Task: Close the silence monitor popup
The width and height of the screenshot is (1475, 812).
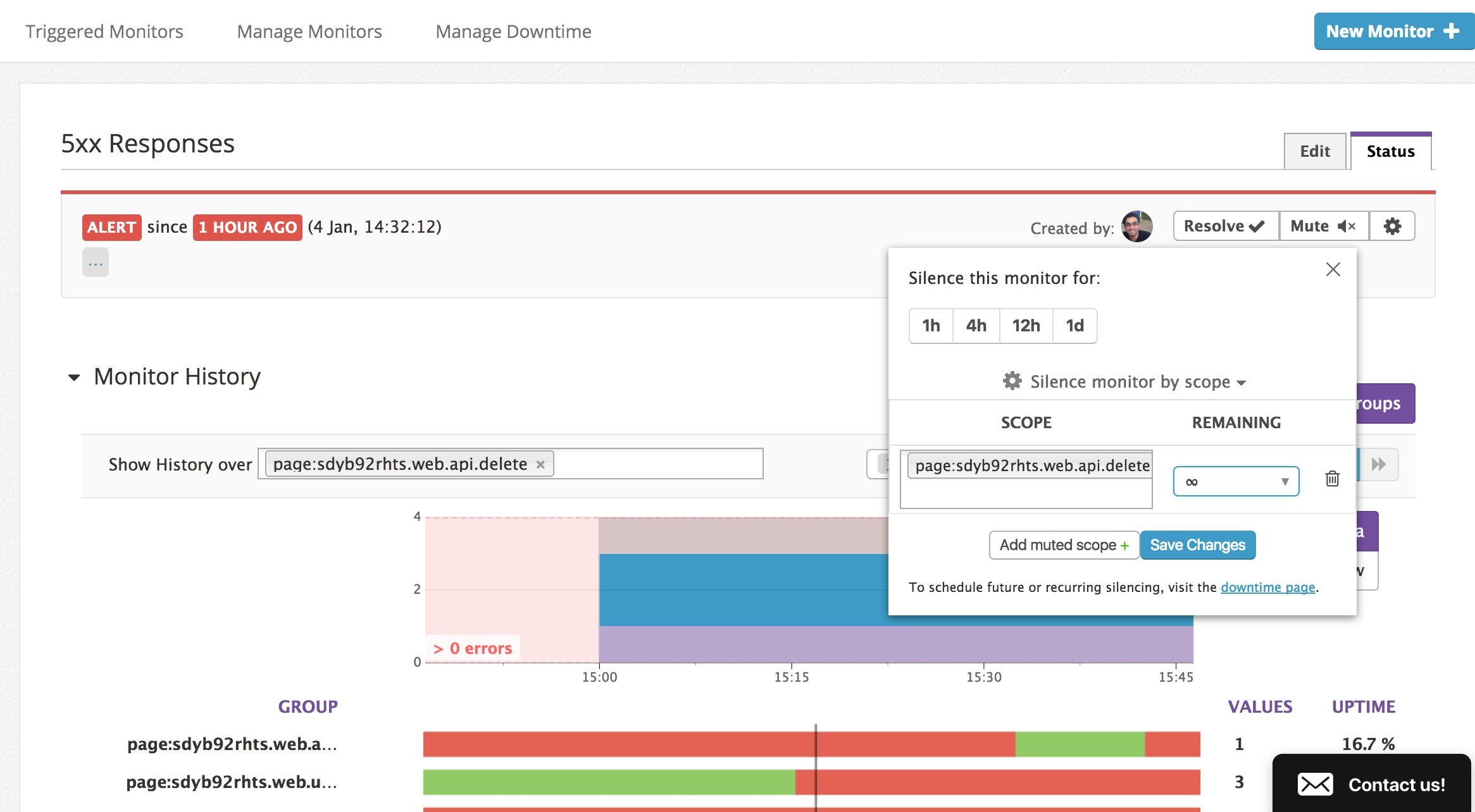Action: (x=1333, y=269)
